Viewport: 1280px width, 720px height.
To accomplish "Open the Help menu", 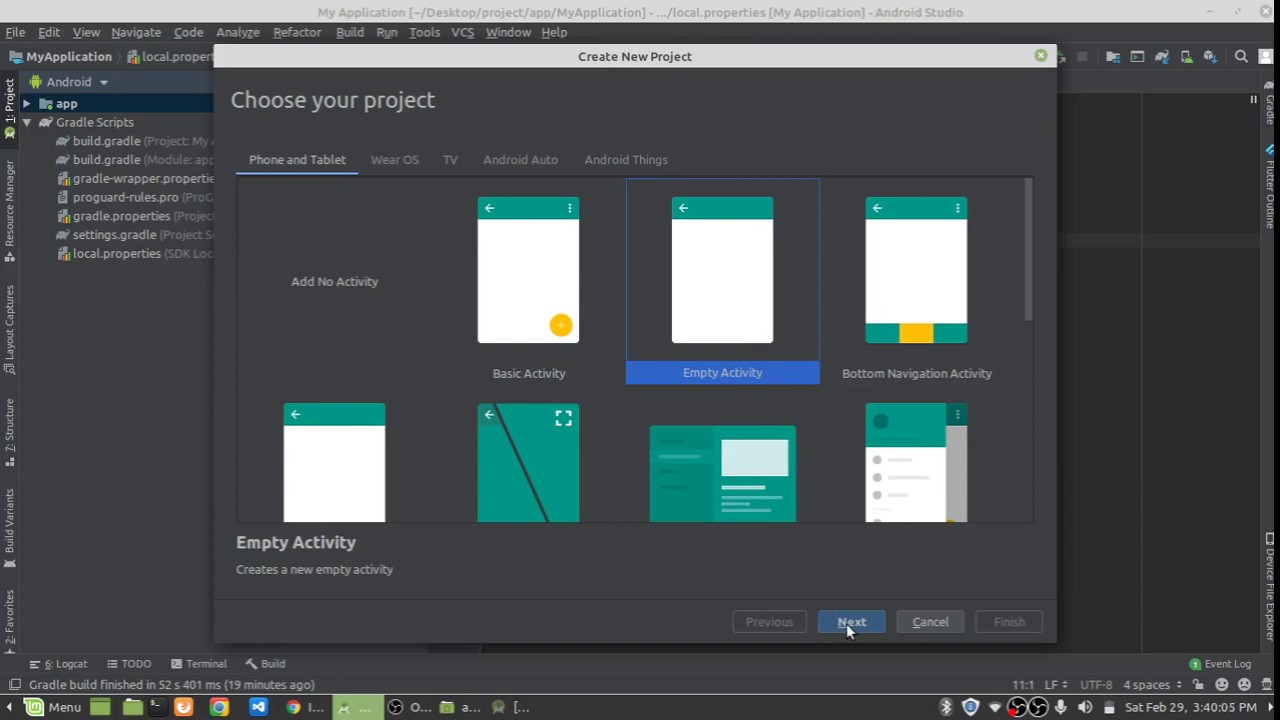I will [554, 32].
